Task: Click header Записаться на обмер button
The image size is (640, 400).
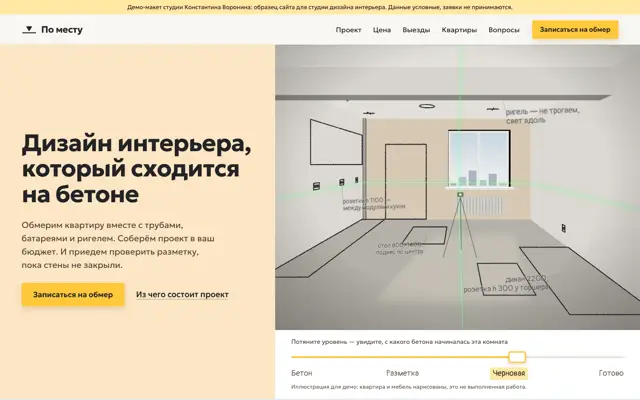Action: tap(575, 29)
